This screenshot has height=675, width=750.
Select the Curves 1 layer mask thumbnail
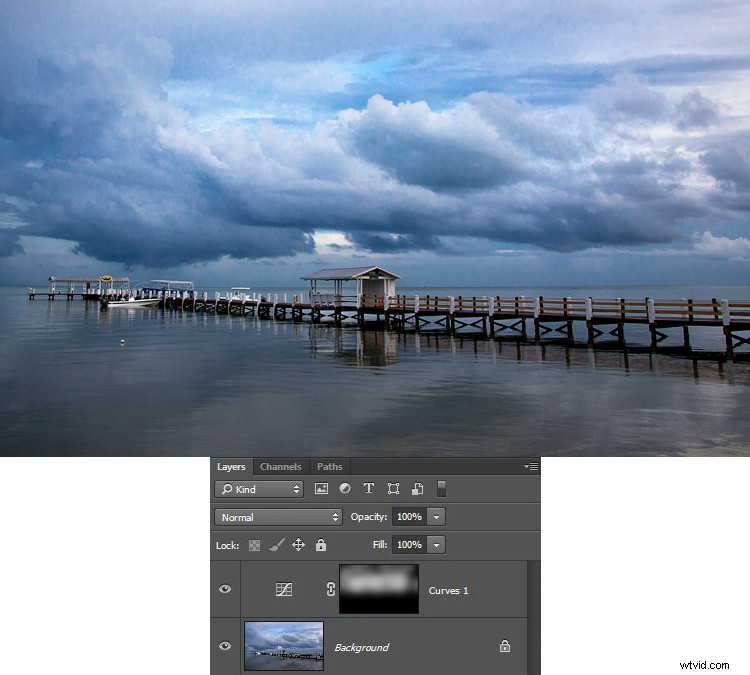379,589
